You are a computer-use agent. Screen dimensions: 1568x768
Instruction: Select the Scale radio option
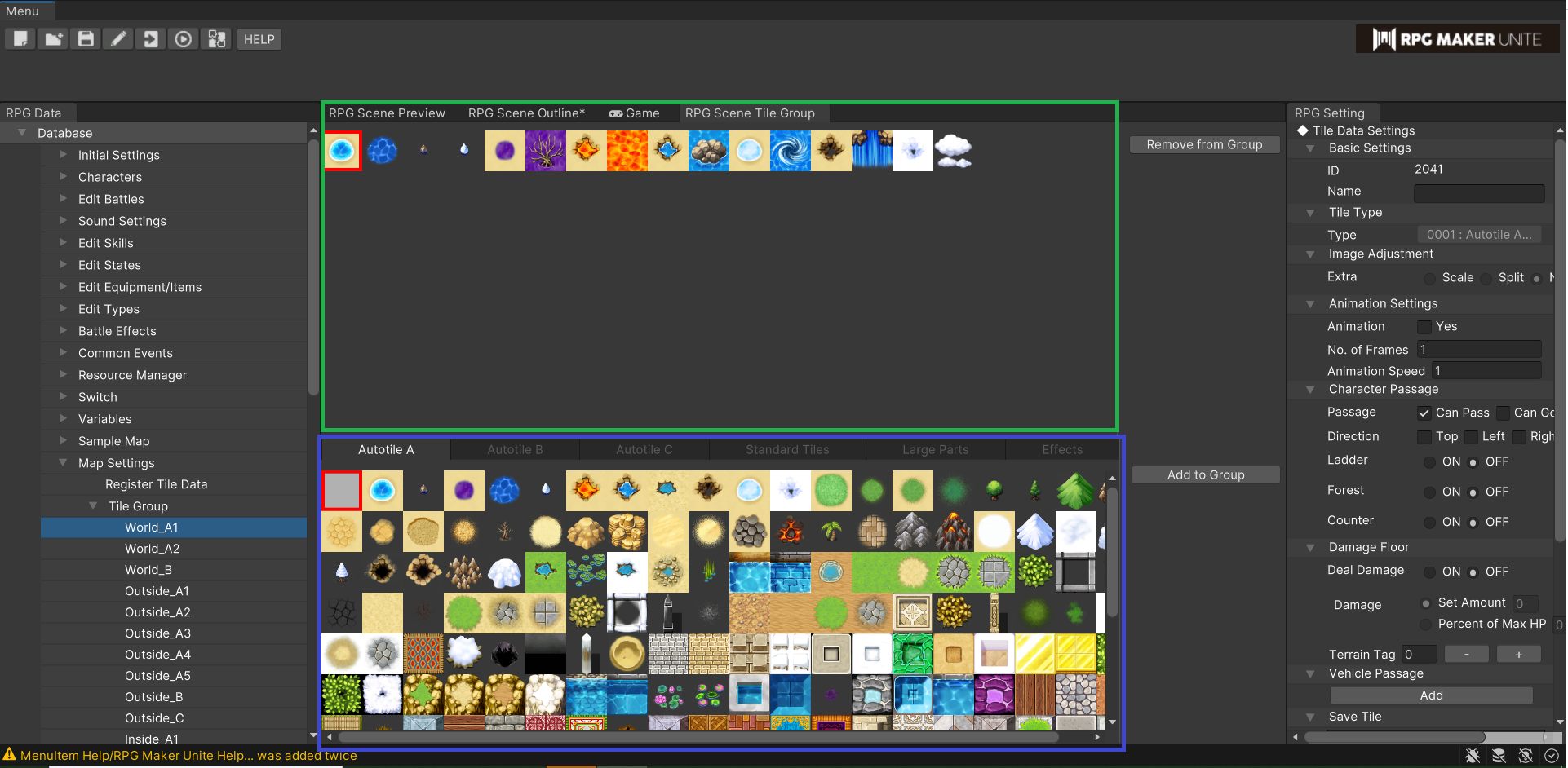(x=1429, y=279)
